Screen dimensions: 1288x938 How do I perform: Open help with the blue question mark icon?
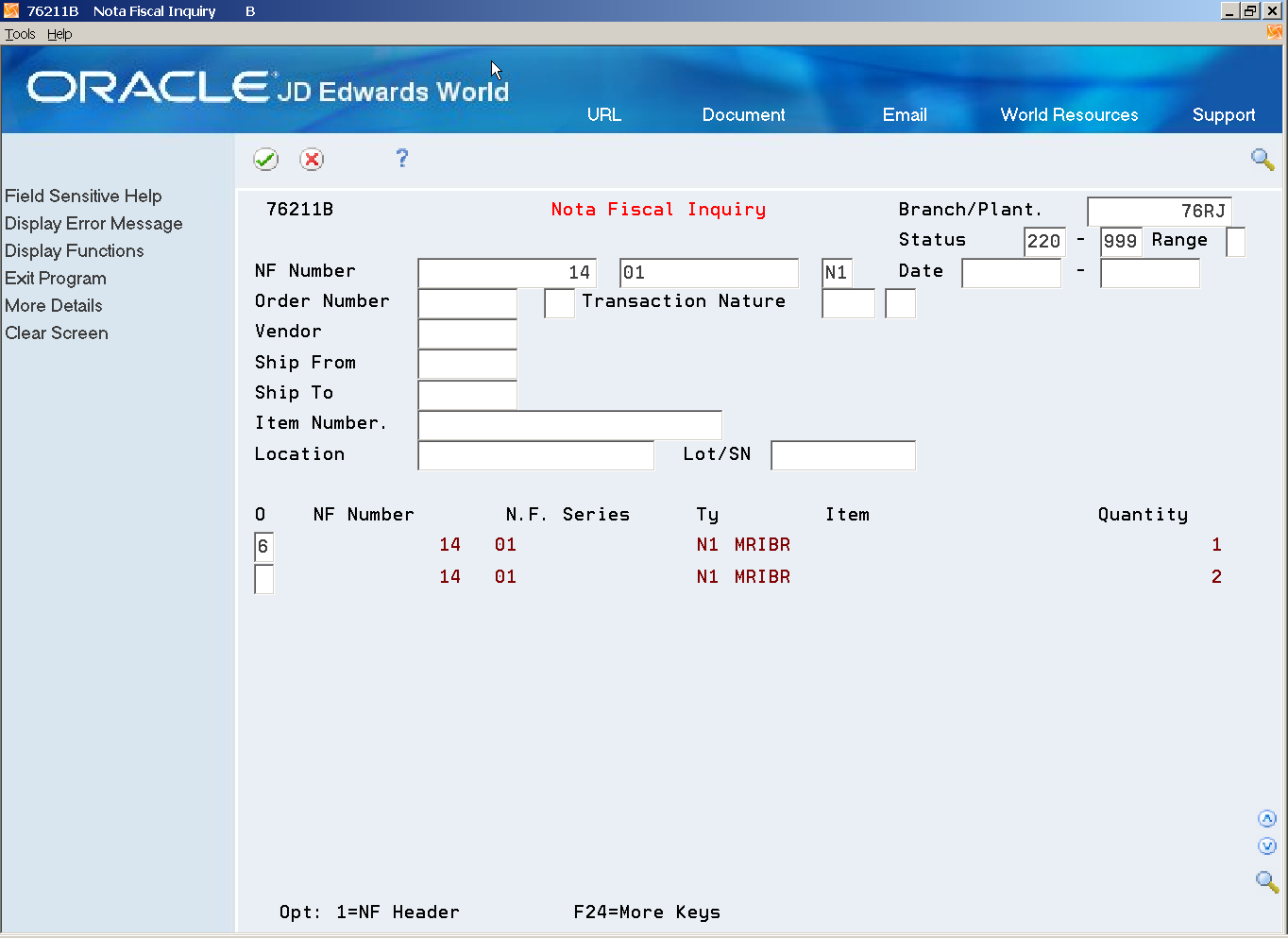[402, 158]
